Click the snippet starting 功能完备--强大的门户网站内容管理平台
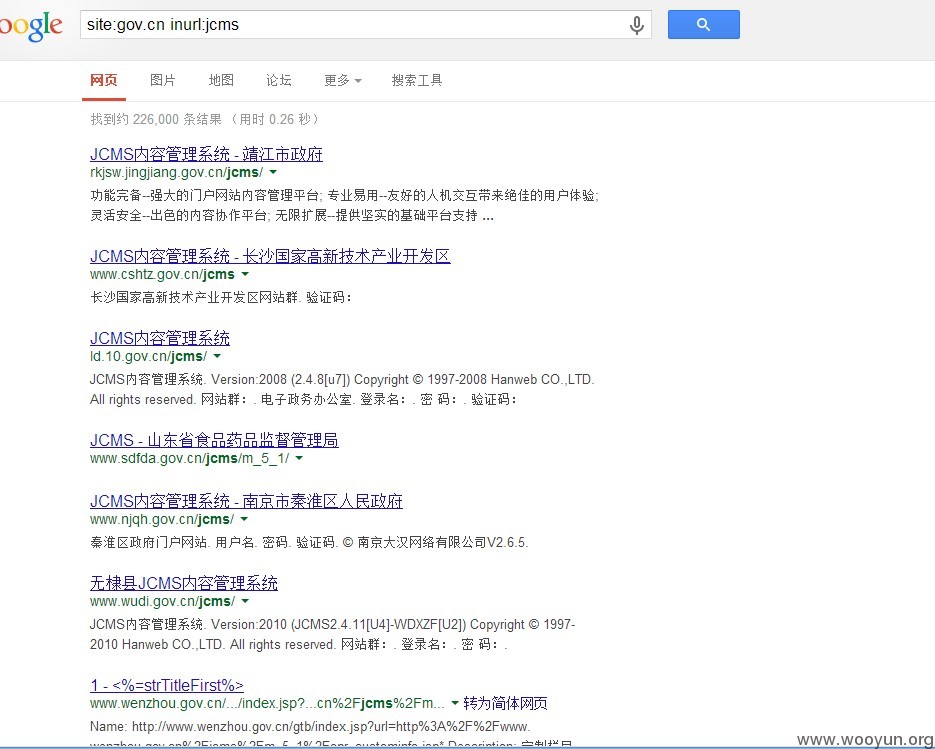The width and height of the screenshot is (935, 749). click(x=345, y=205)
